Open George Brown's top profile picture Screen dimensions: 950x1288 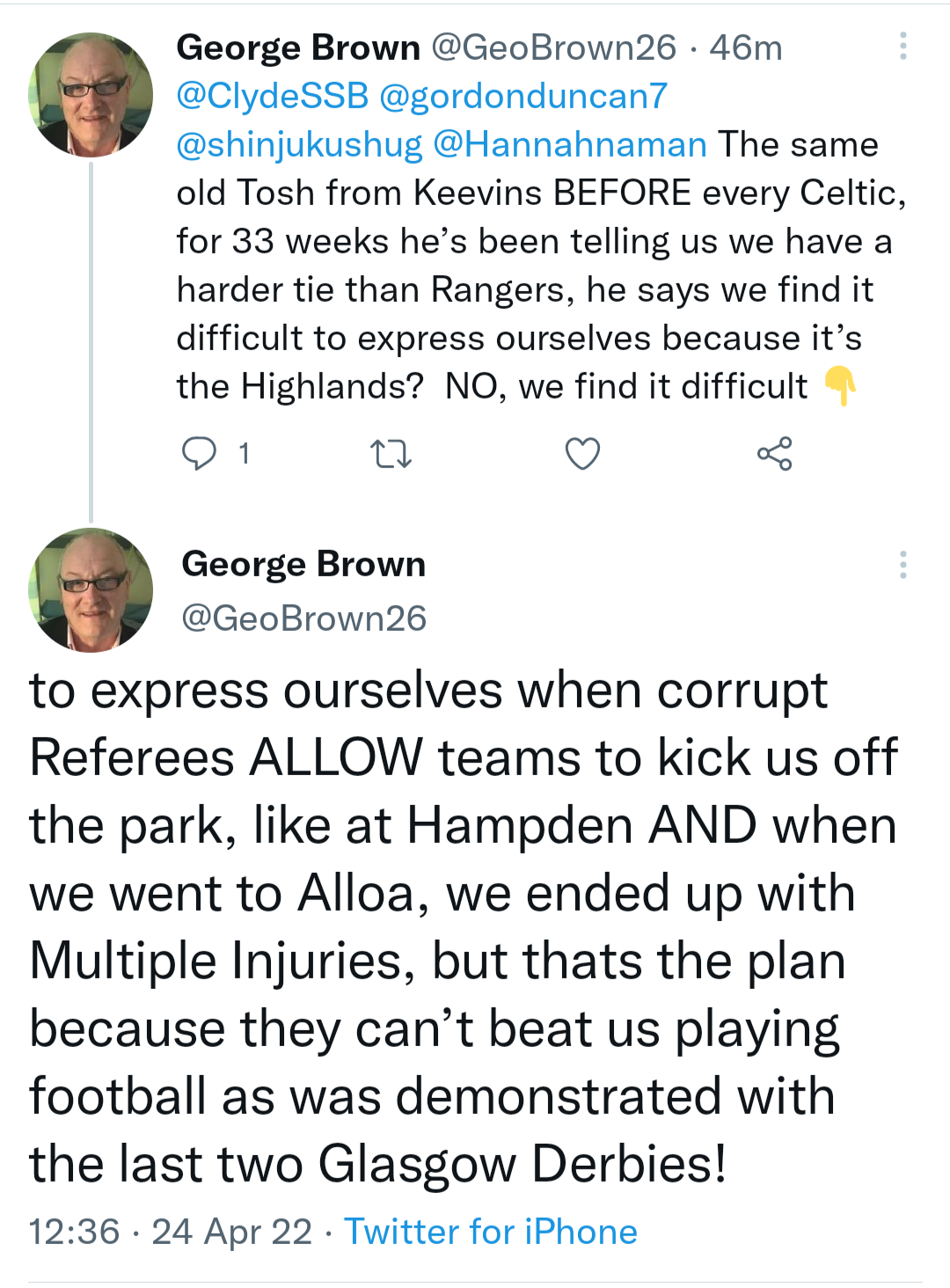91,95
